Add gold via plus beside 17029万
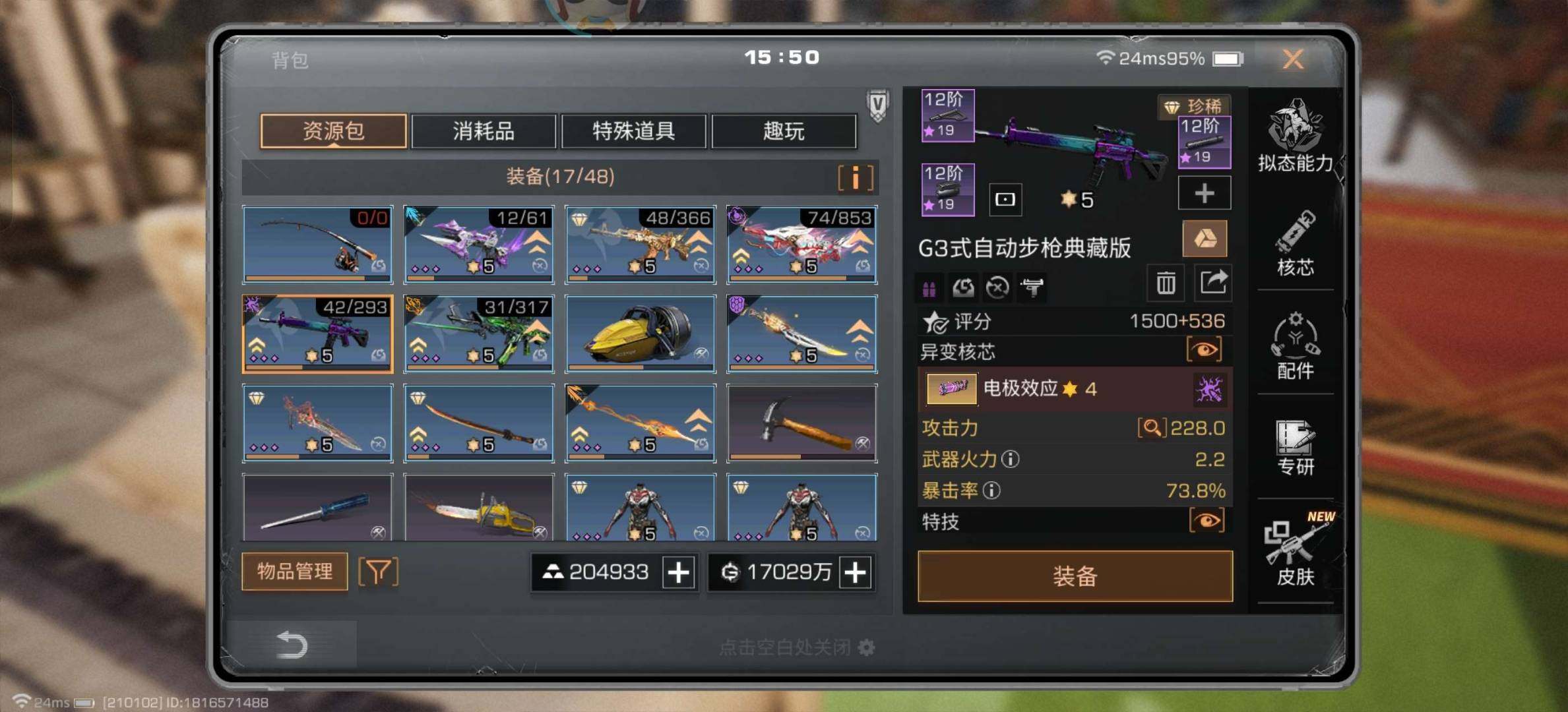This screenshot has height=712, width=1568. click(855, 572)
